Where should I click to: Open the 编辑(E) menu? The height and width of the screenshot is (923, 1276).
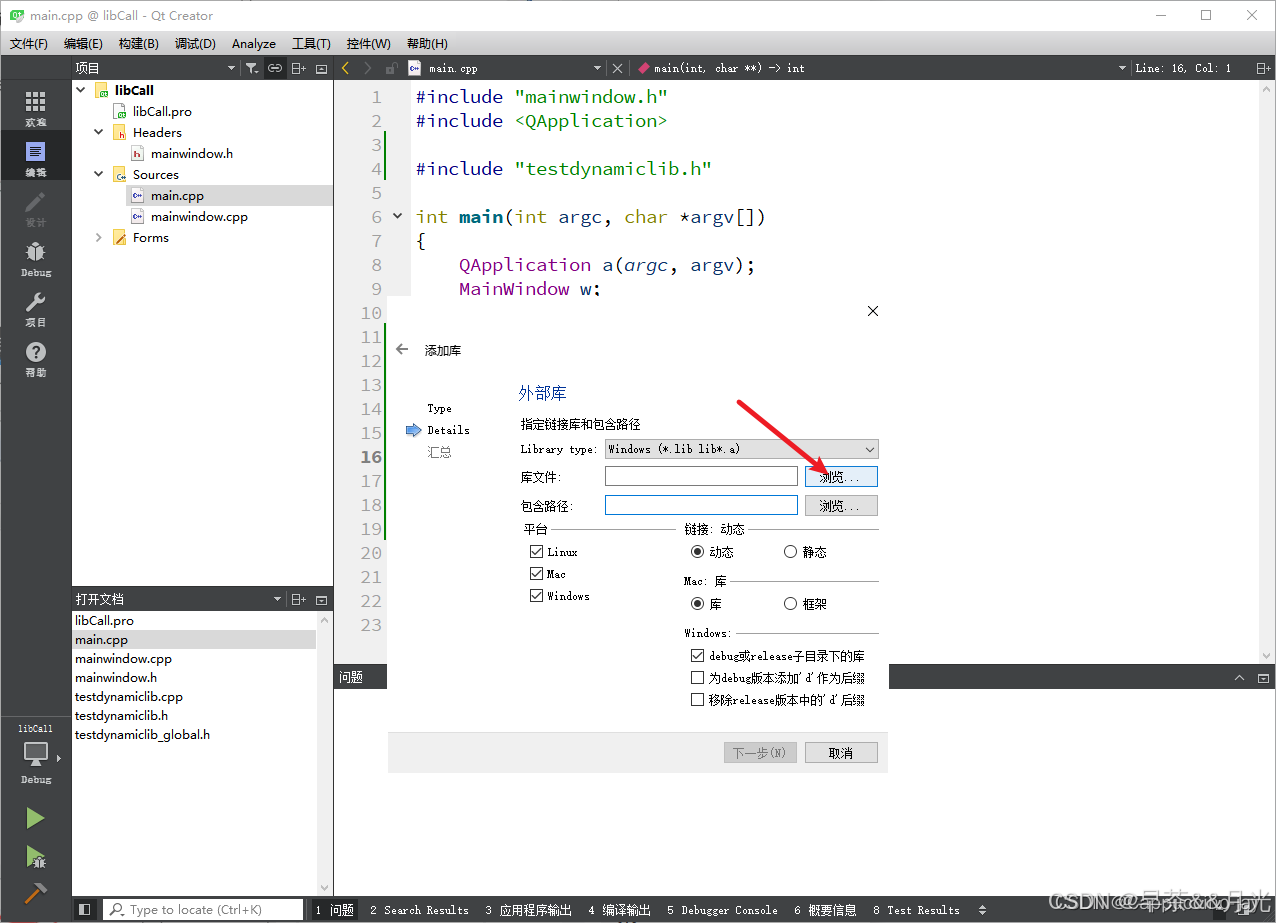(83, 44)
